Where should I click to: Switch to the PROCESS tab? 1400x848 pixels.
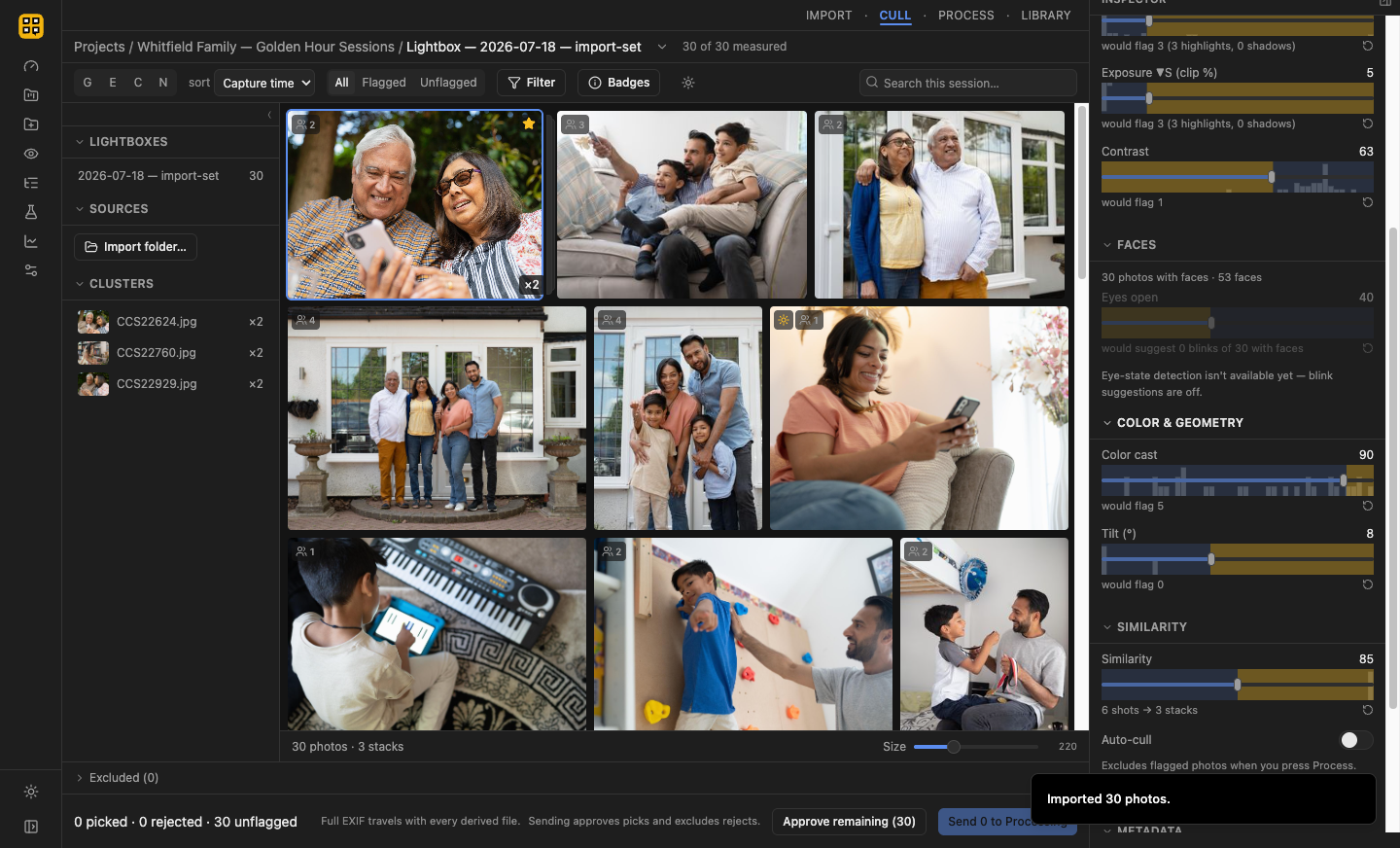coord(966,16)
